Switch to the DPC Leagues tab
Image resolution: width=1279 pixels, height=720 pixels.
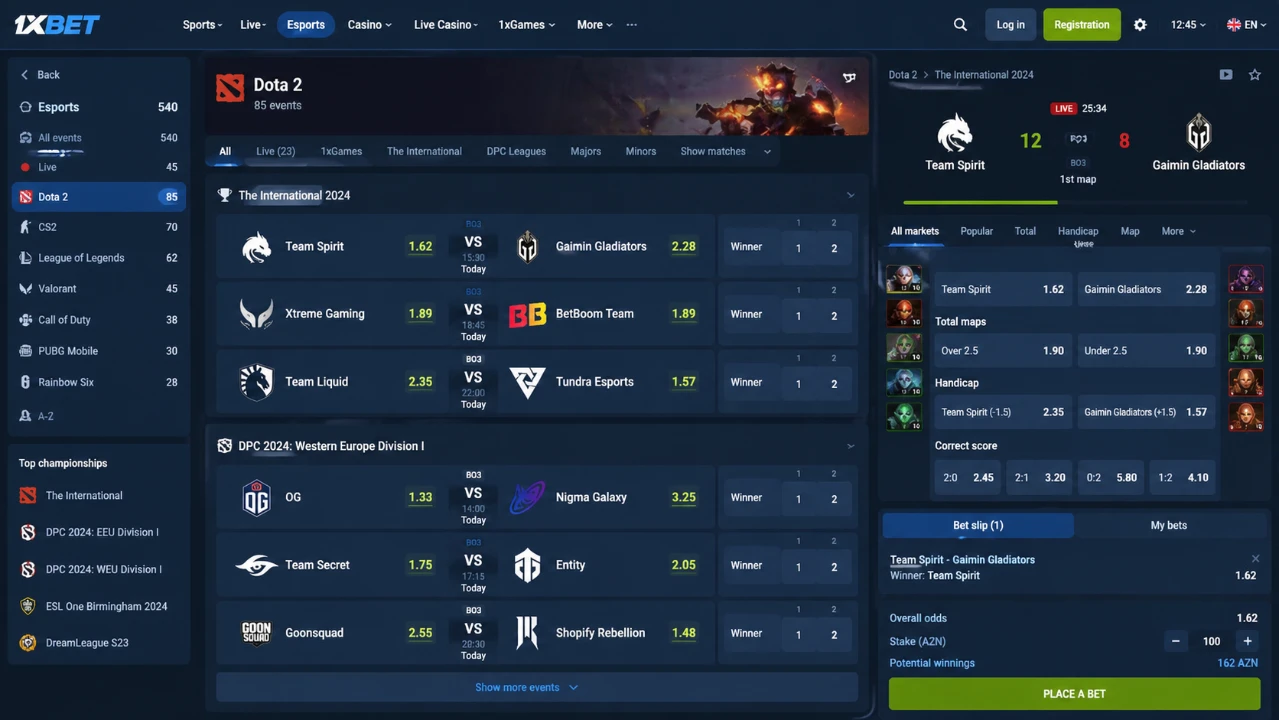click(516, 152)
